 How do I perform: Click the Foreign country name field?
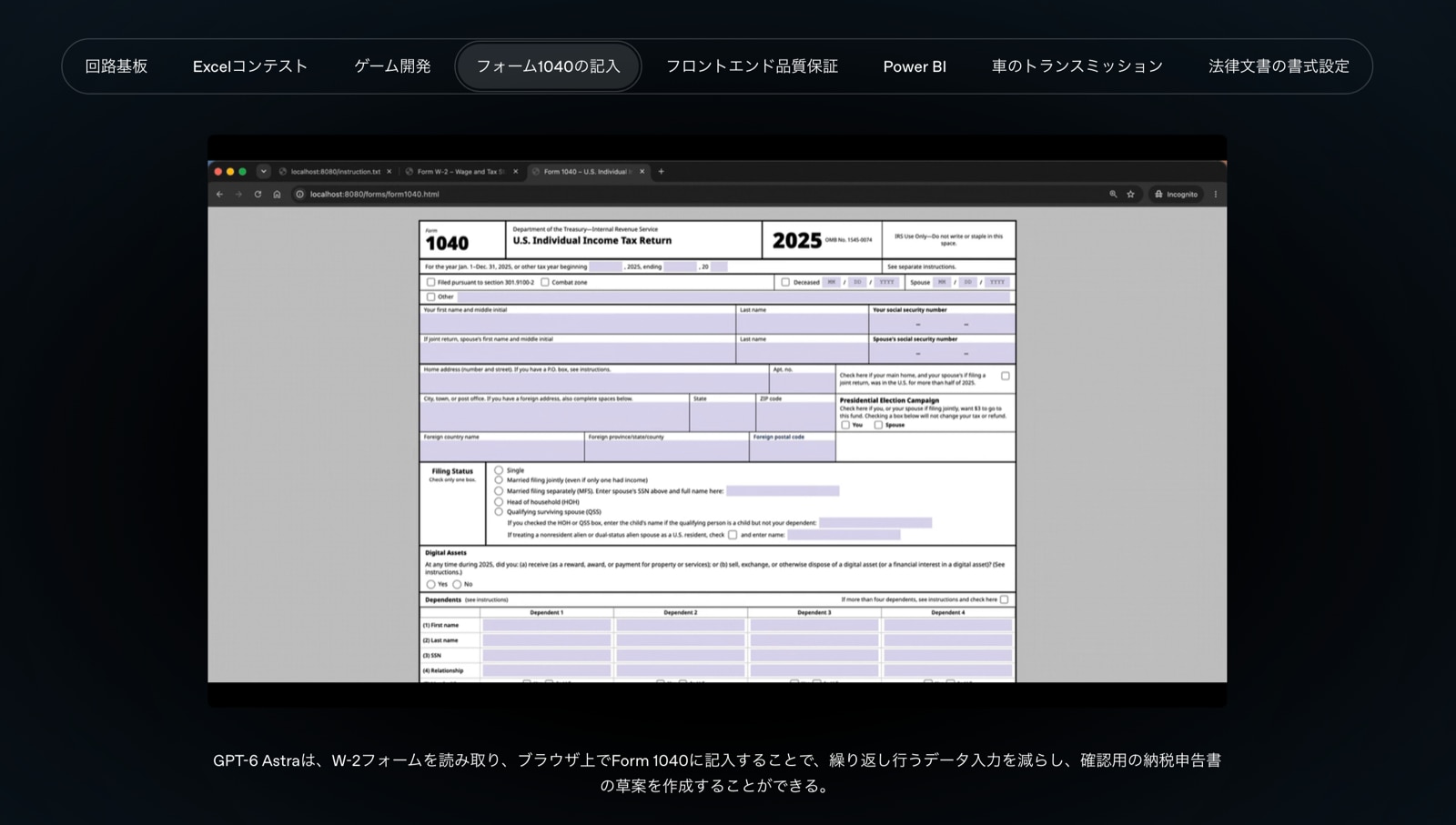(501, 450)
